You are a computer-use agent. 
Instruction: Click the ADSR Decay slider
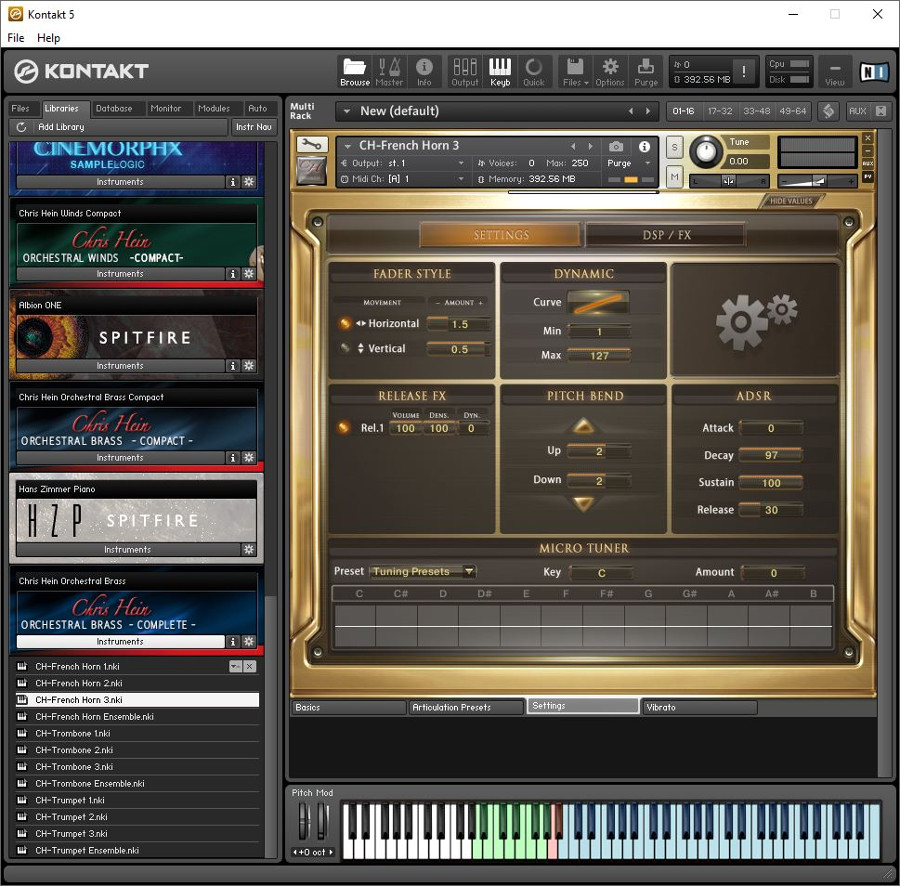pos(771,455)
